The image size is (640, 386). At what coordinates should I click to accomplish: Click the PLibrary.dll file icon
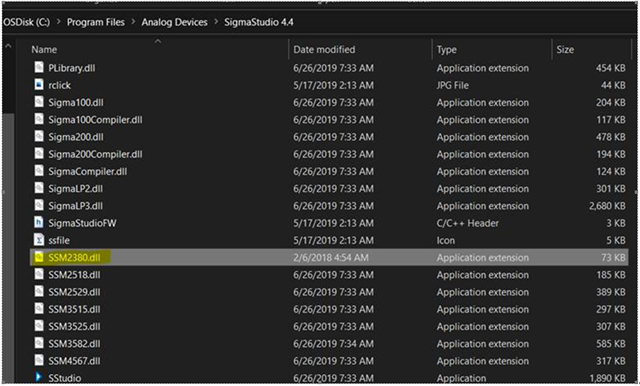[x=39, y=67]
